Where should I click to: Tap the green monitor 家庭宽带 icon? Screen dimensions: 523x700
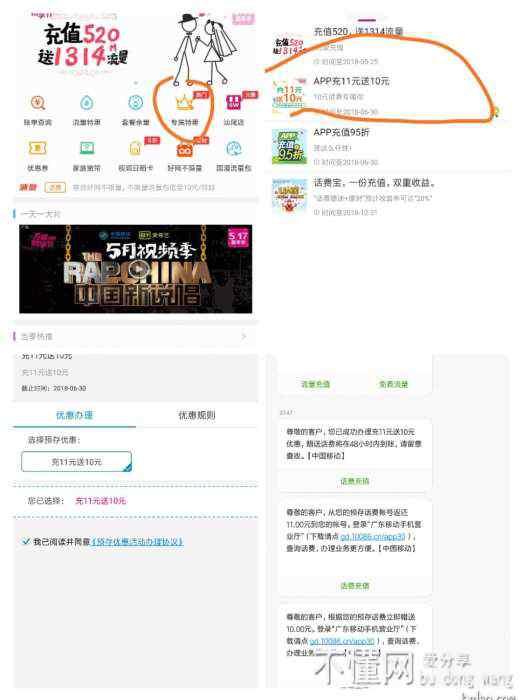click(87, 148)
